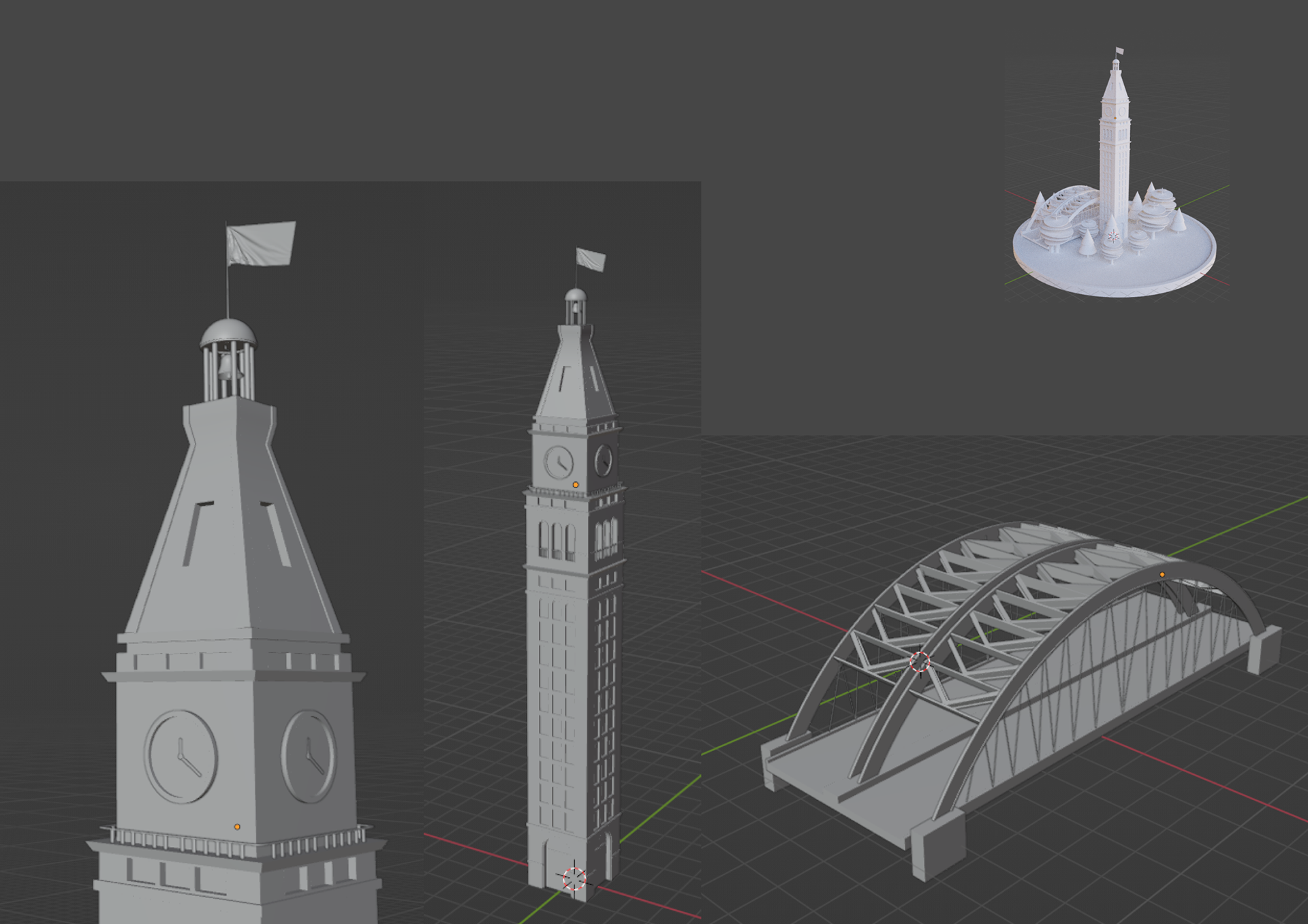Click the small dome atop the full-height tower

click(x=576, y=295)
